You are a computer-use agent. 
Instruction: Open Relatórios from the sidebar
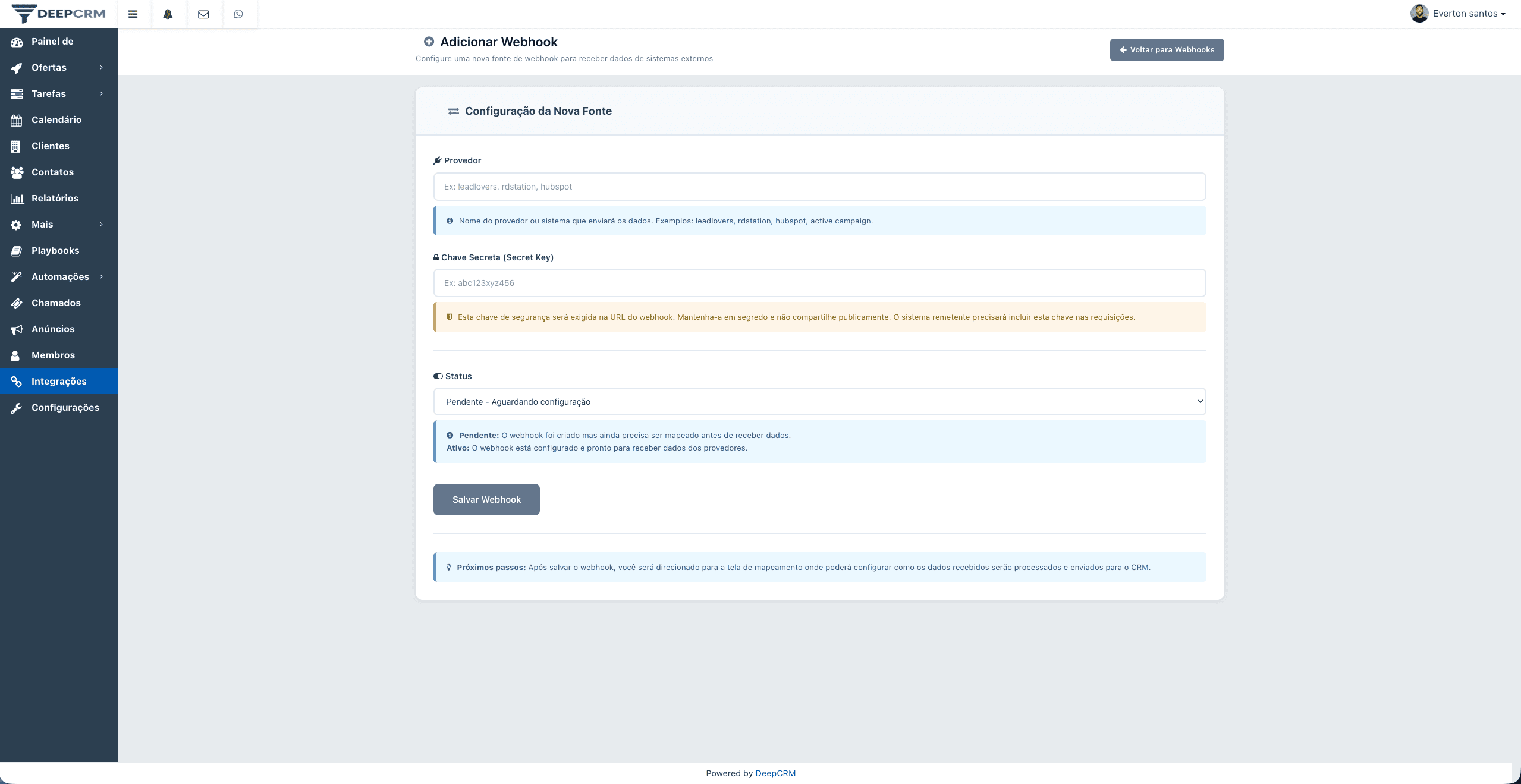pyautogui.click(x=55, y=198)
